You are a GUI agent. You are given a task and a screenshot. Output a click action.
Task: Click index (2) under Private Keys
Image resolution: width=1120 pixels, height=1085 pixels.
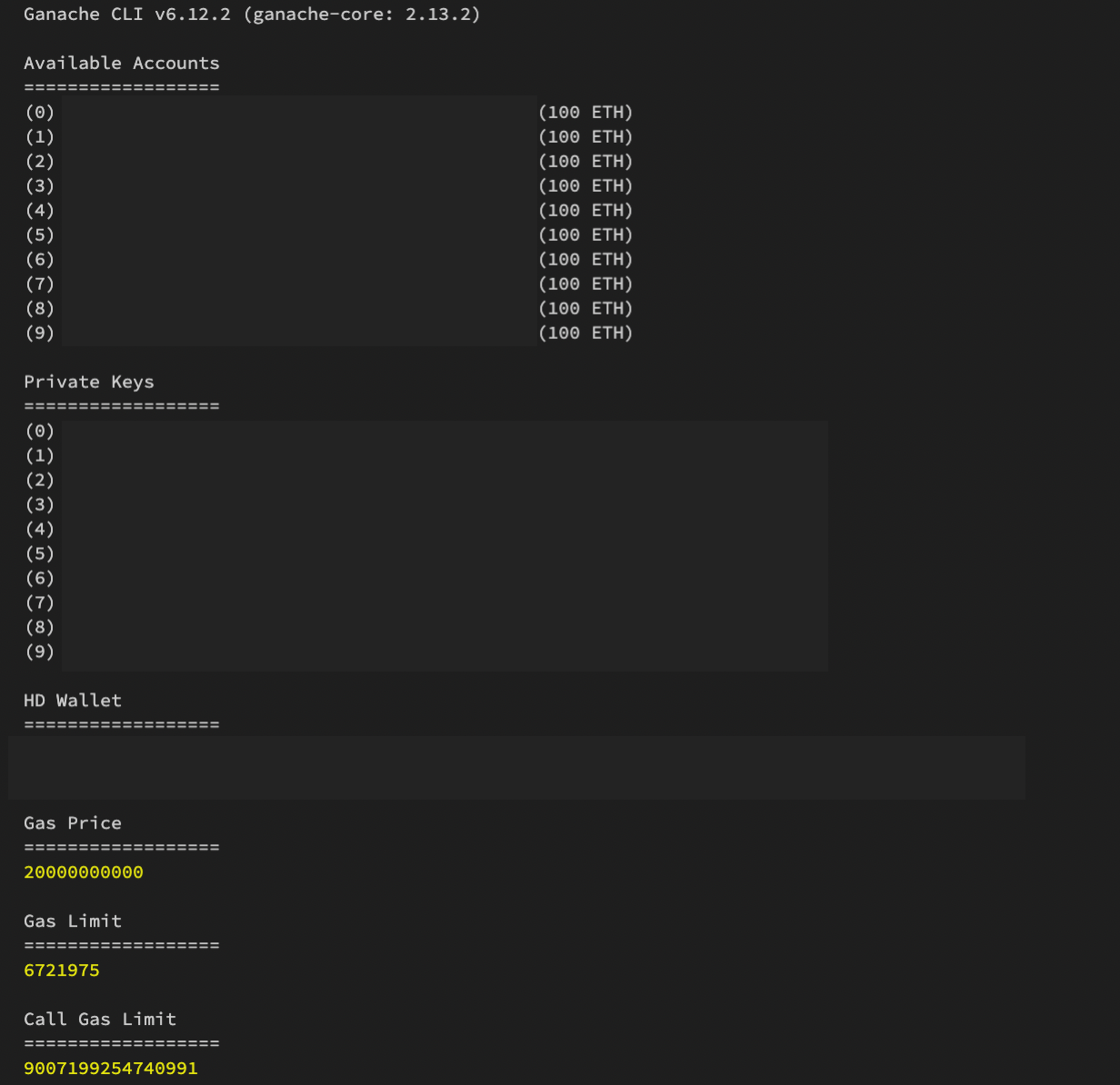pos(40,480)
